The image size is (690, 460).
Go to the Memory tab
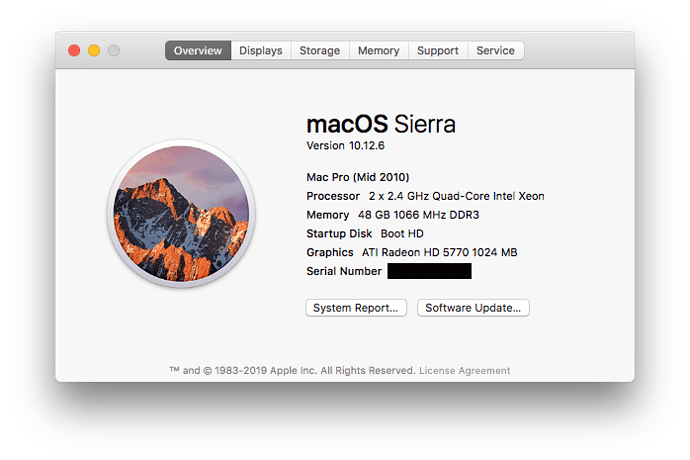coord(379,51)
